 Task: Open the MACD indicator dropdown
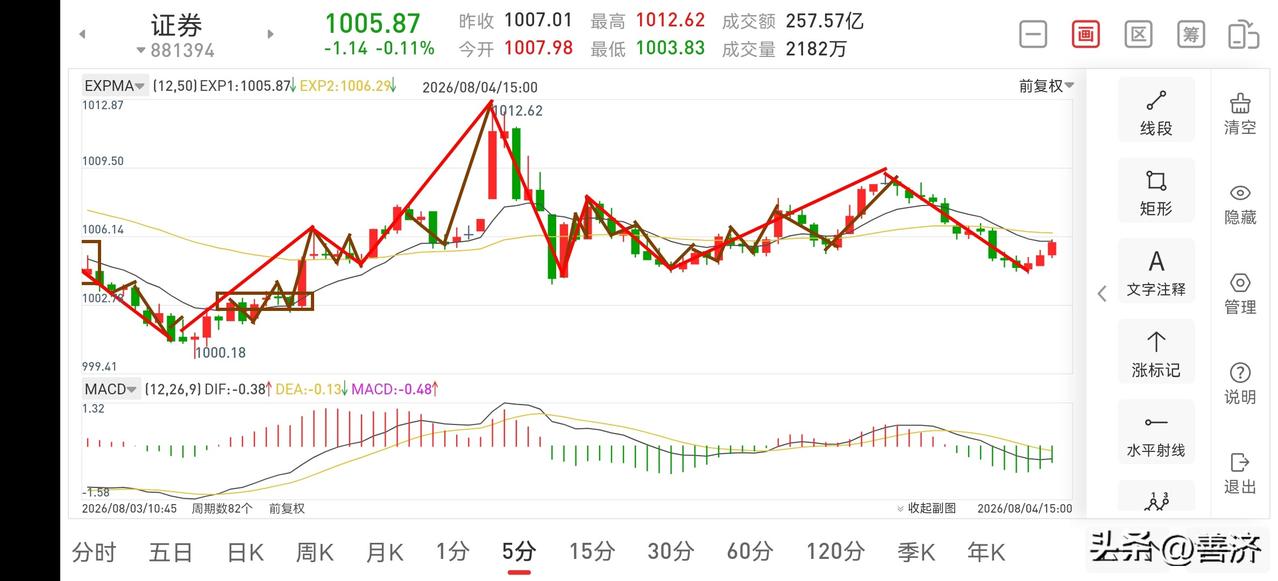coord(111,389)
